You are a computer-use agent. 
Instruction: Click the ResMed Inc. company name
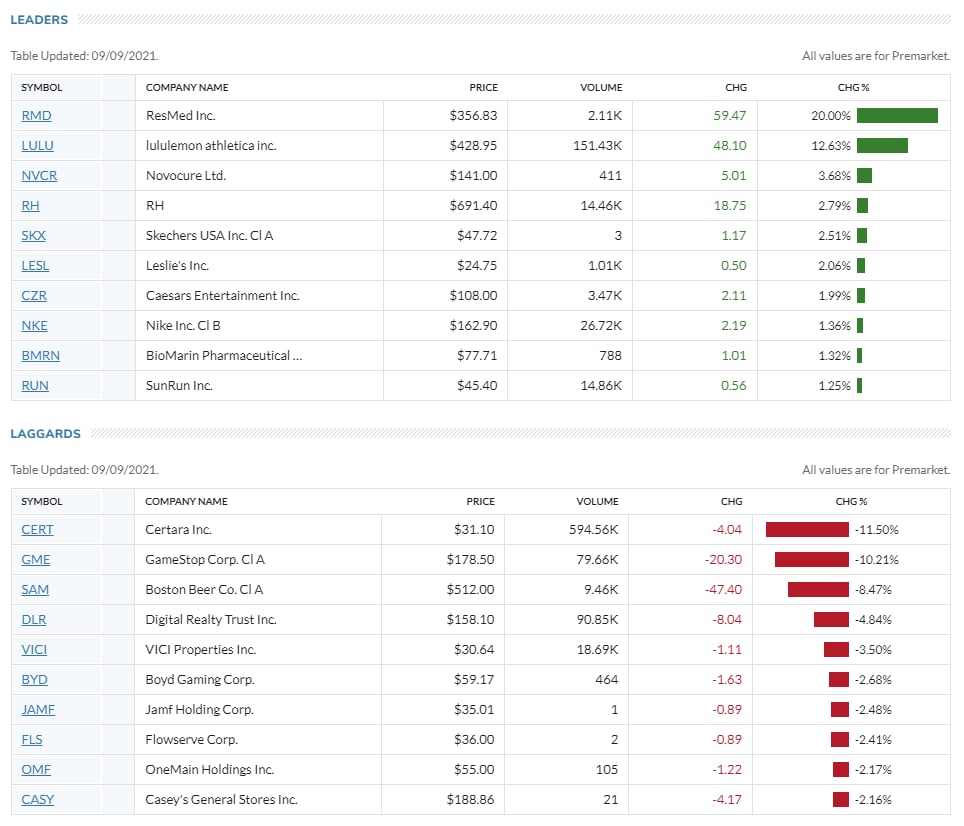(x=181, y=116)
